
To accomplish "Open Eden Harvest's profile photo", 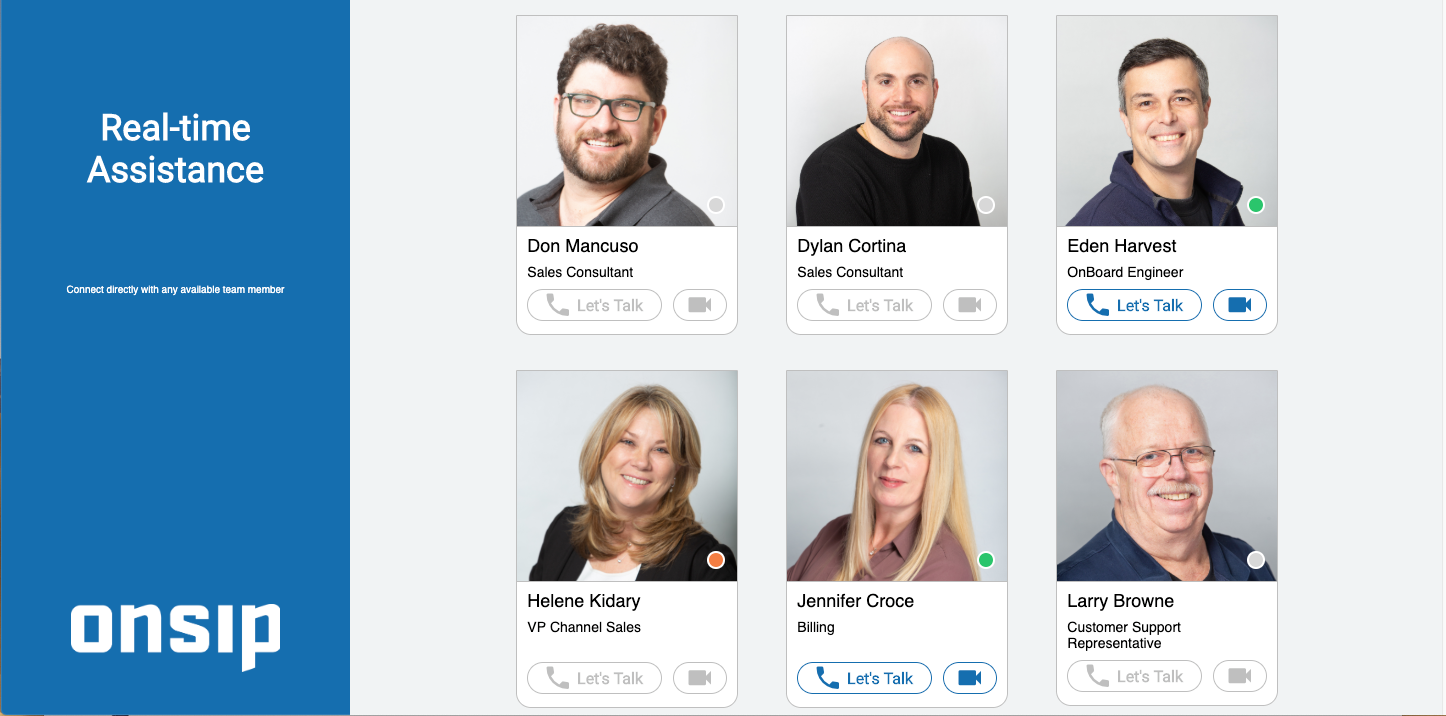I will point(1167,121).
